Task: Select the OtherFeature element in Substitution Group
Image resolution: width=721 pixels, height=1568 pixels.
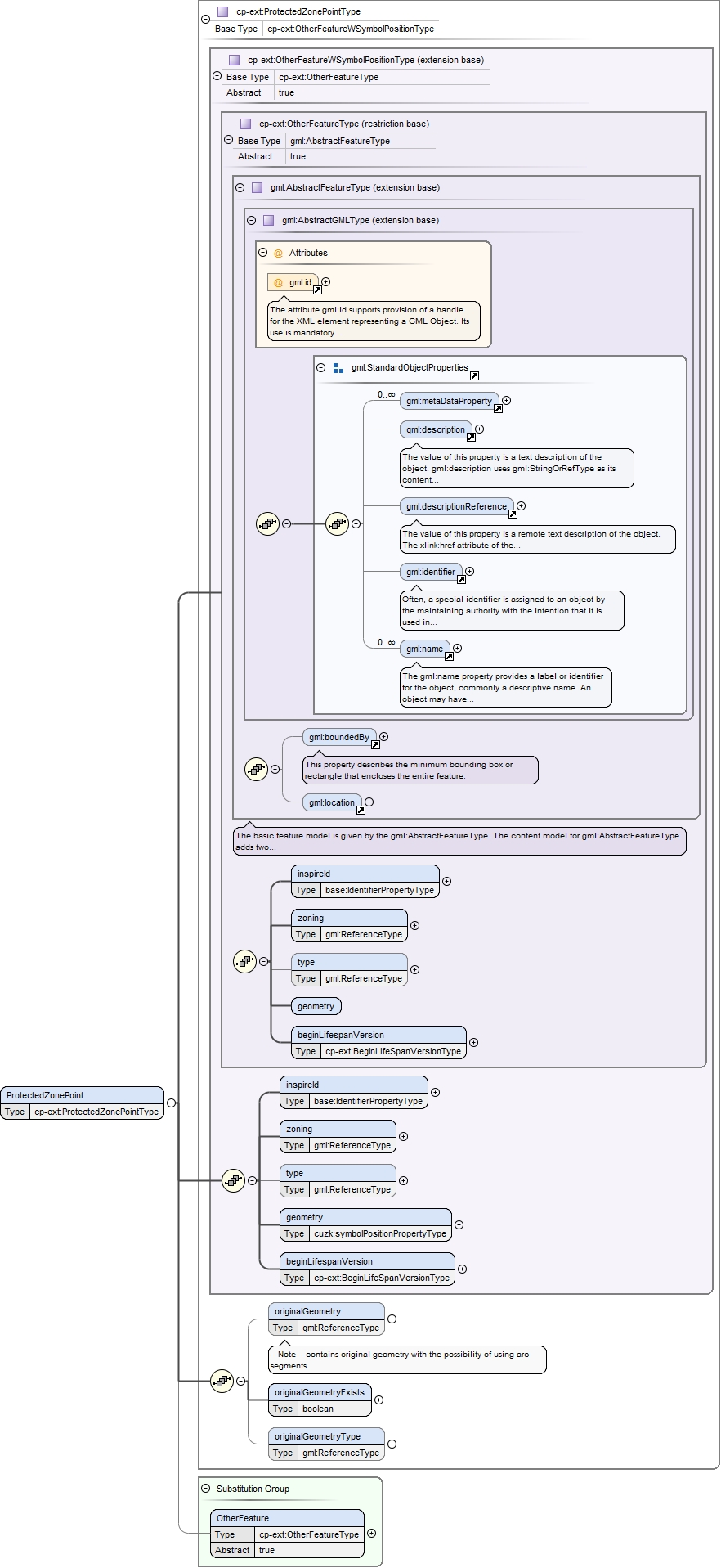Action: point(287,1534)
